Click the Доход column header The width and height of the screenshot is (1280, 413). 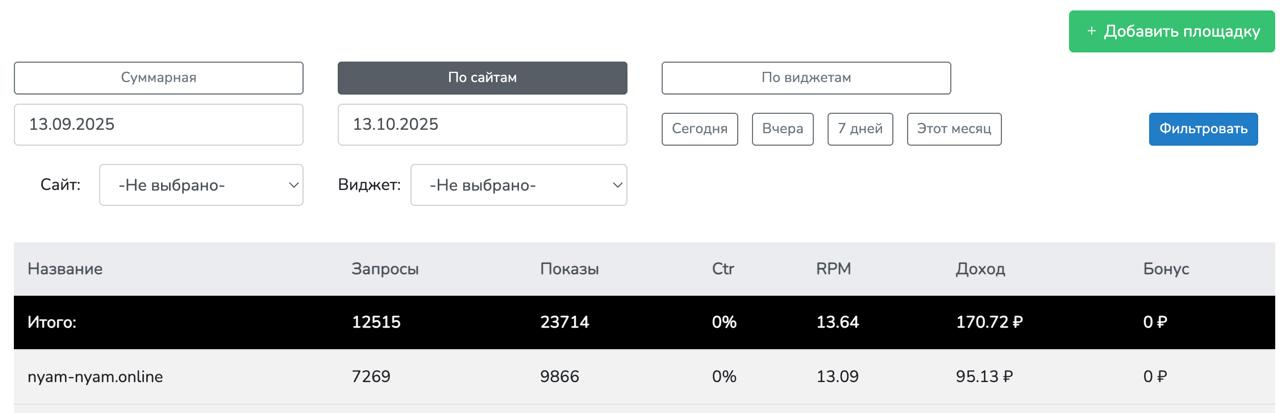click(x=980, y=269)
